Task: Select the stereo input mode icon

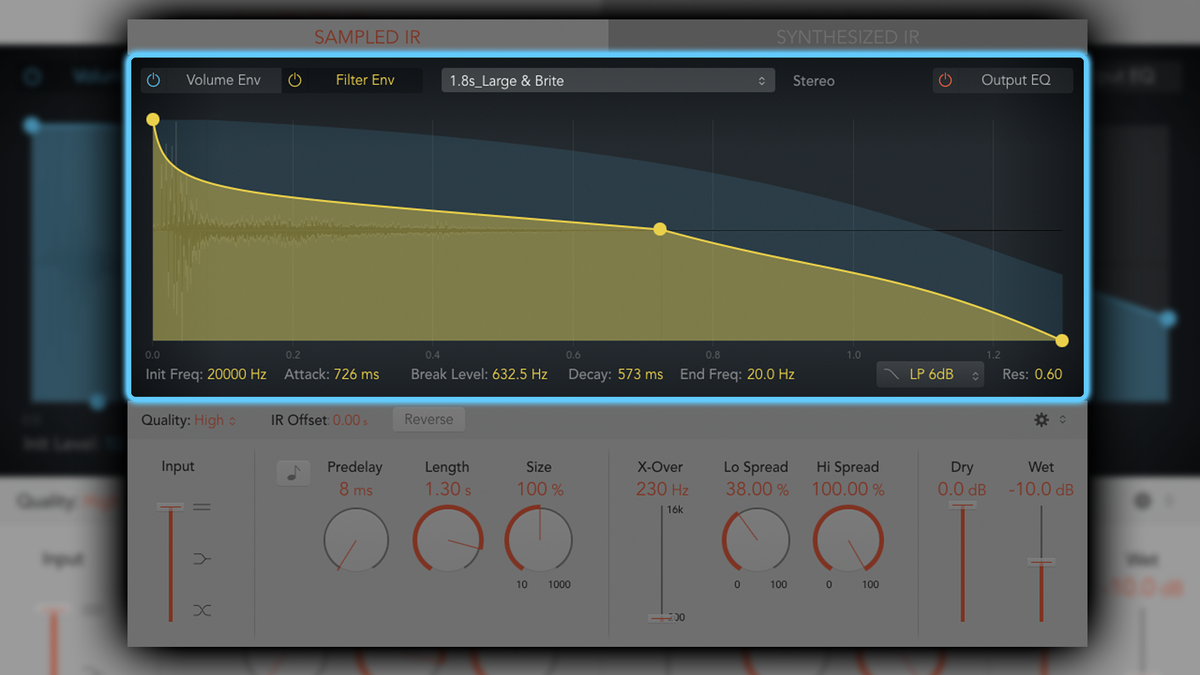Action: (x=201, y=507)
